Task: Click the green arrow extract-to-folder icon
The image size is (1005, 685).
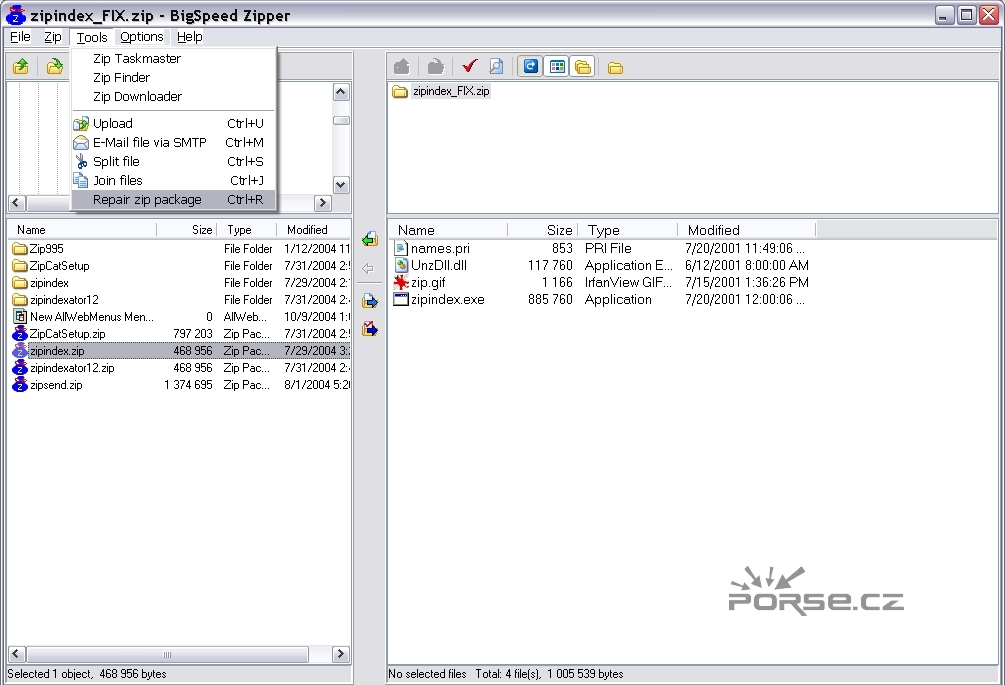Action: pyautogui.click(x=370, y=240)
